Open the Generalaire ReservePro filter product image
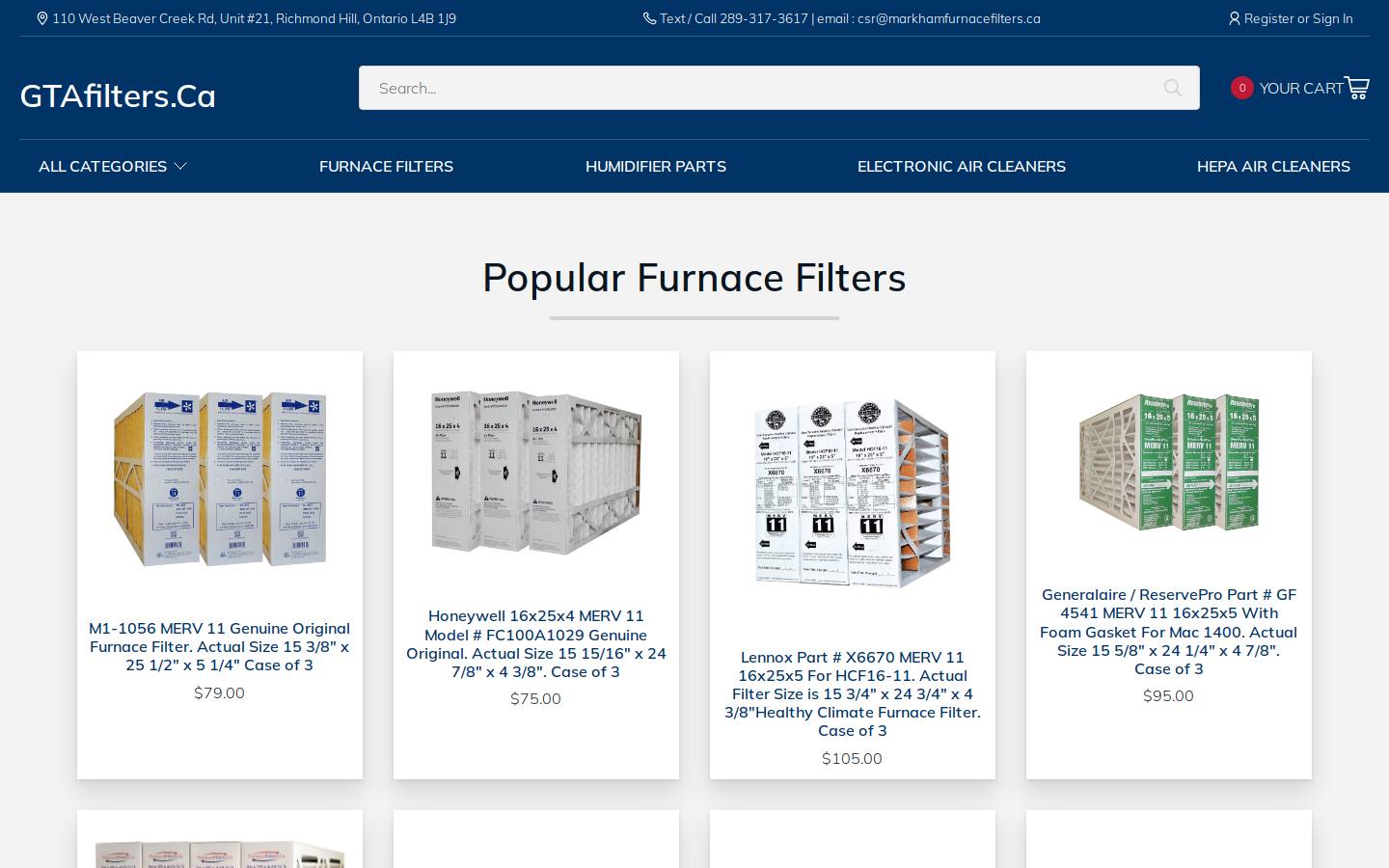Screen dimensions: 1389x868 pos(1169,462)
